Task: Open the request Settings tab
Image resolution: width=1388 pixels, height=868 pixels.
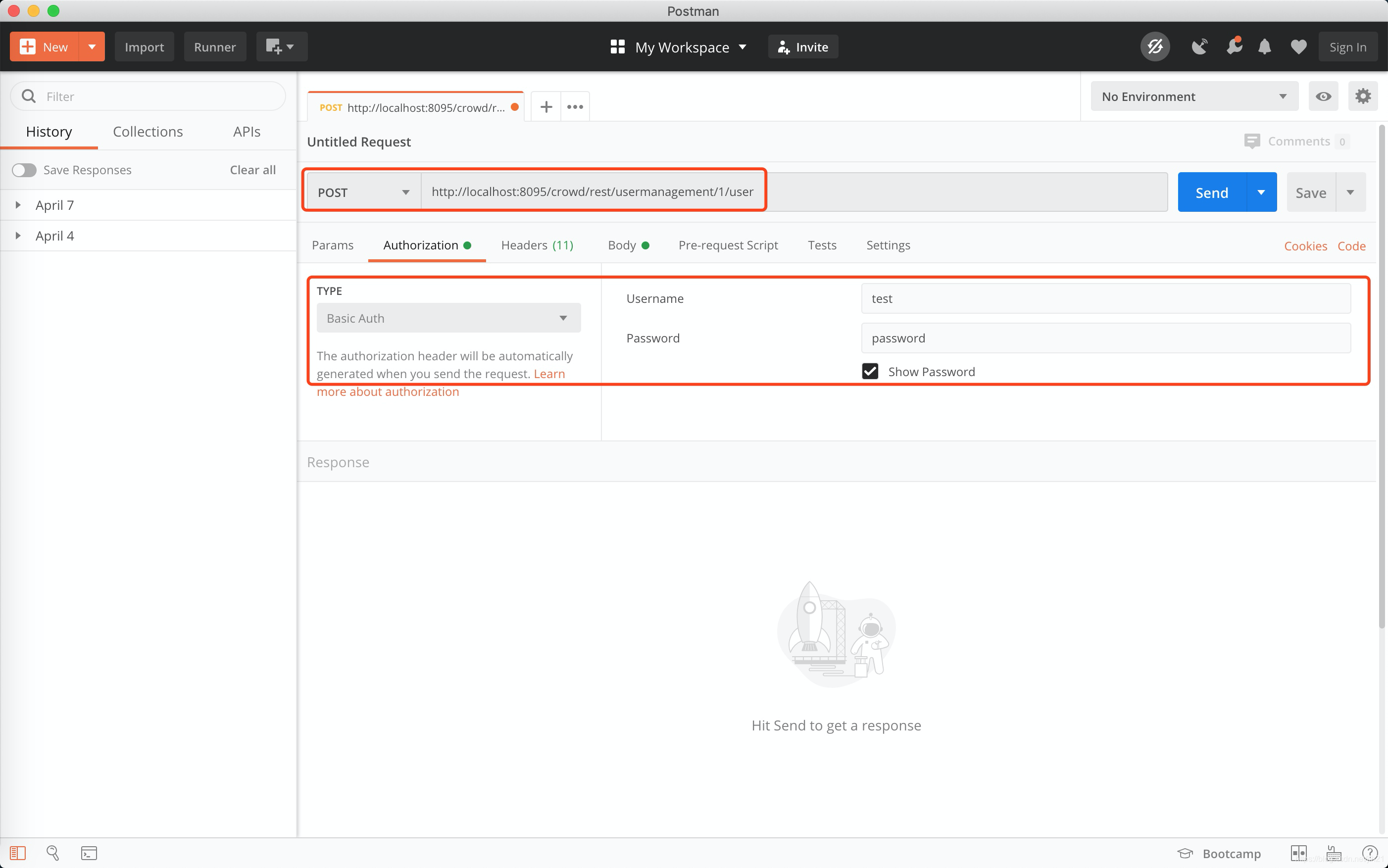Action: pyautogui.click(x=888, y=245)
